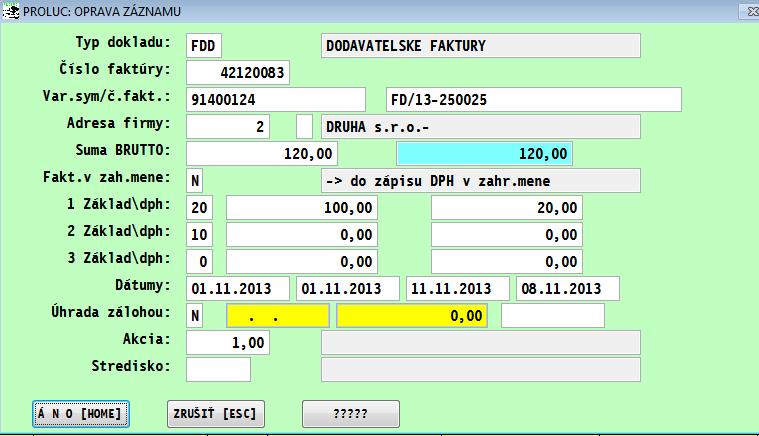Select the empty Stredisko code field
Image resolution: width=759 pixels, height=436 pixels.
click(218, 369)
